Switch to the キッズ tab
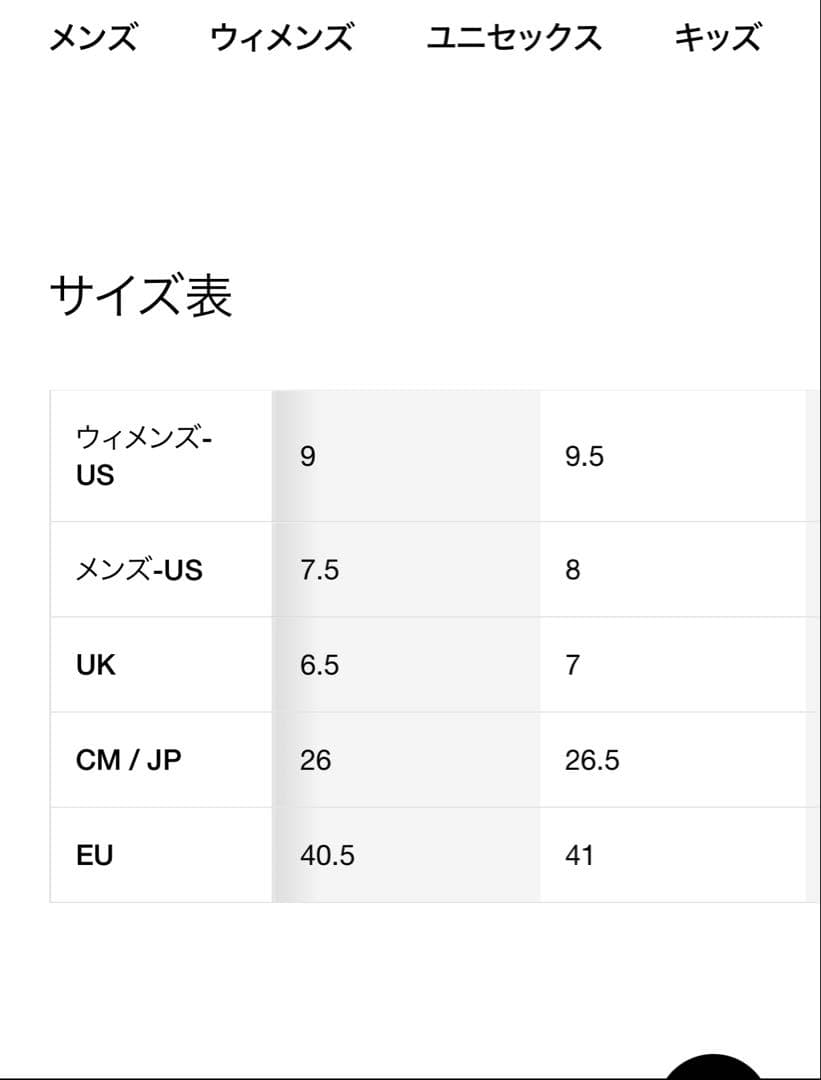Screen dimensions: 821x1080 pos(719,38)
